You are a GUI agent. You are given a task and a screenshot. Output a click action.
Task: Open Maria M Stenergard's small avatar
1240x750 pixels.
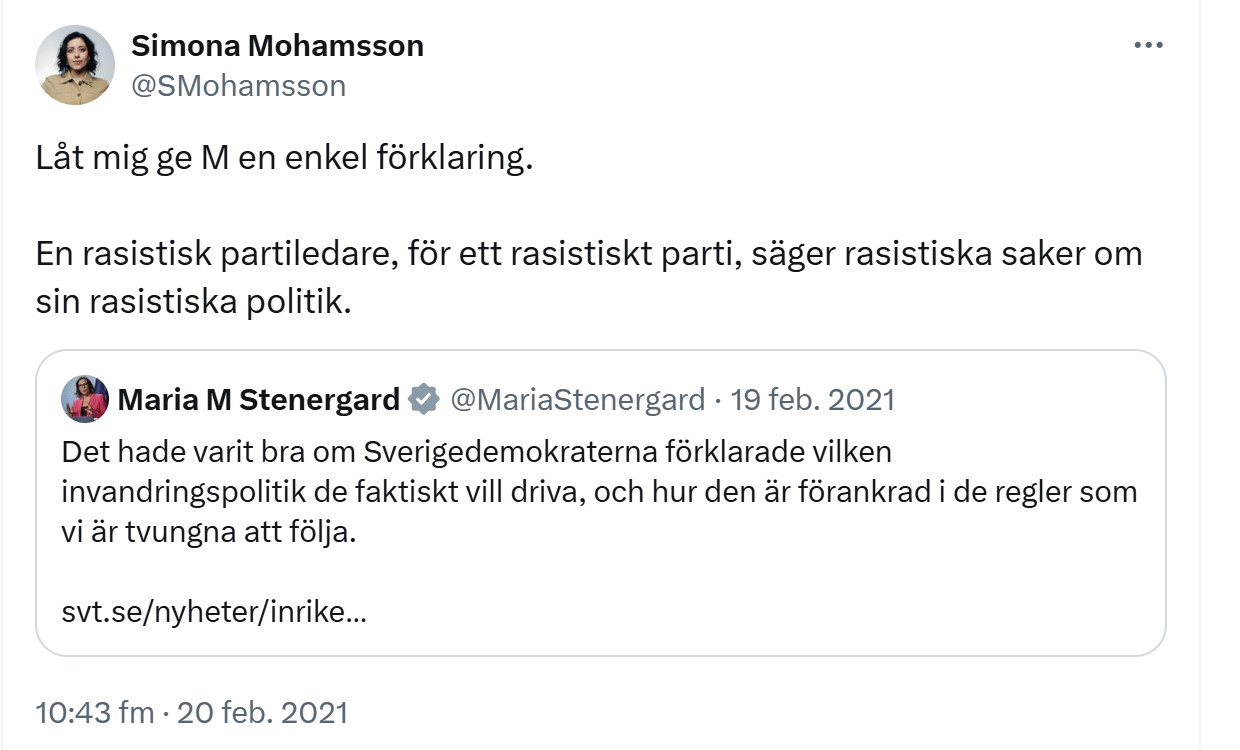(85, 400)
